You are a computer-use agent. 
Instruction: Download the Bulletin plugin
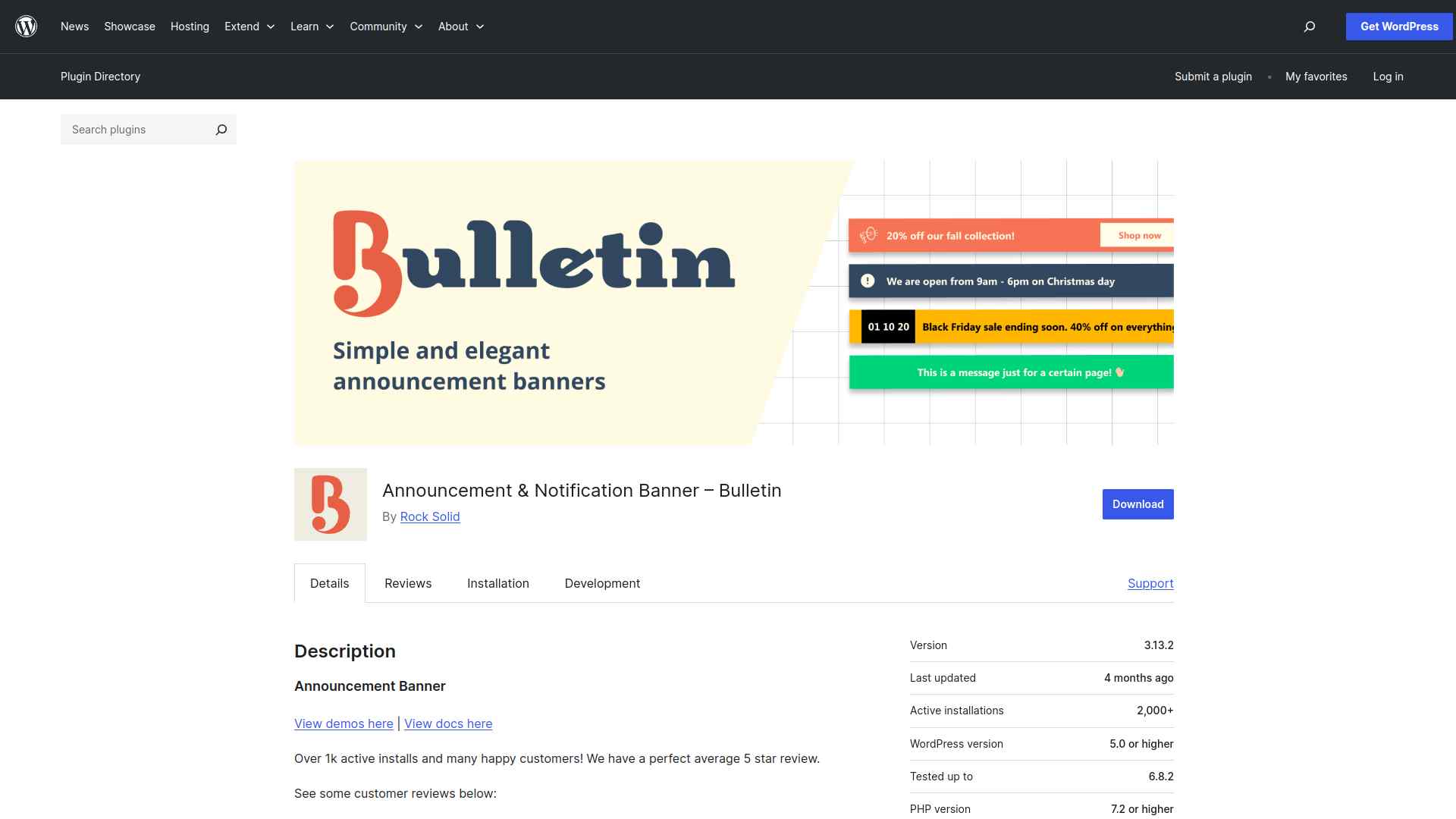click(1137, 504)
